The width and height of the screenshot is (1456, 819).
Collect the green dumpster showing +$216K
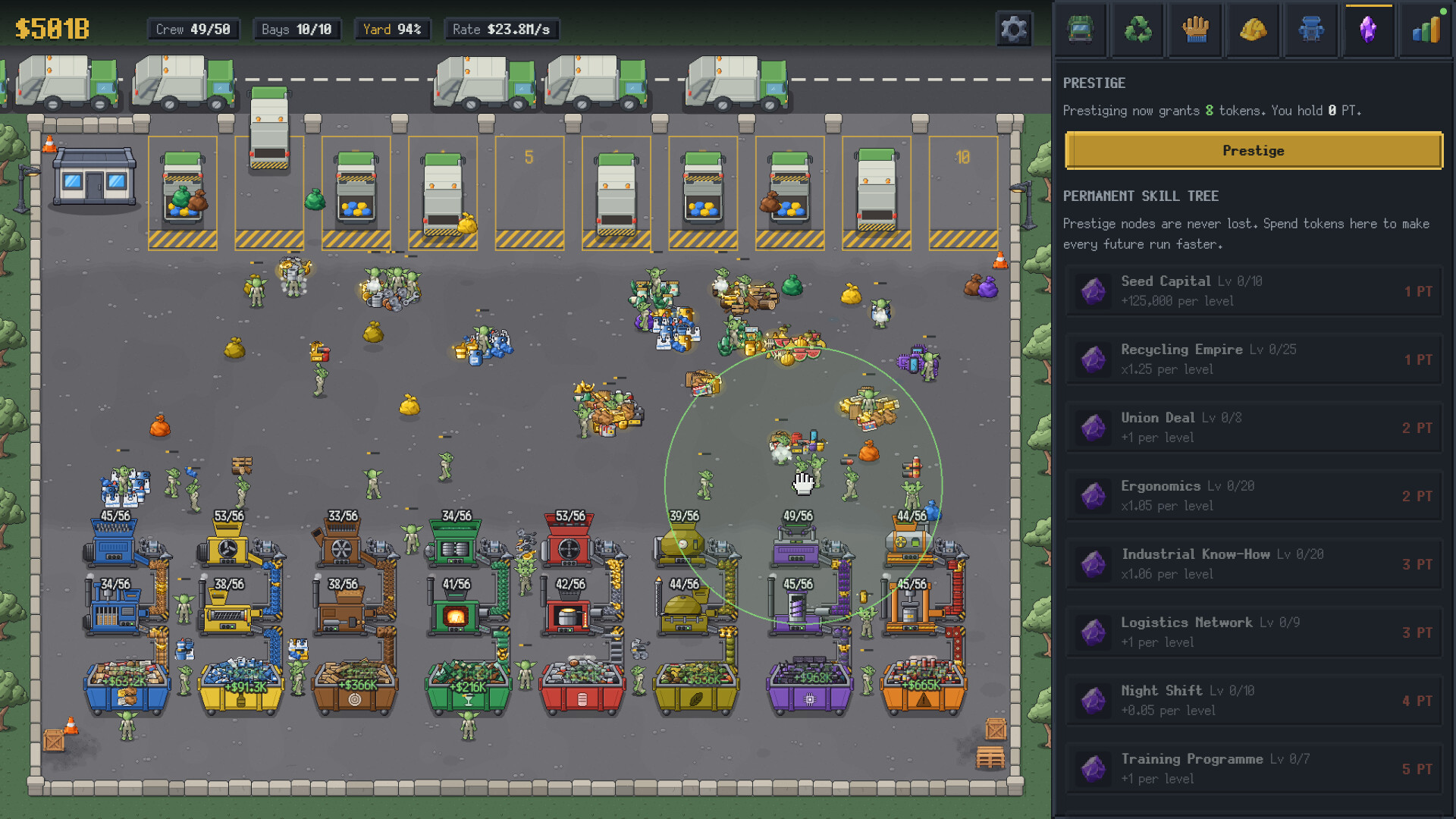click(469, 686)
